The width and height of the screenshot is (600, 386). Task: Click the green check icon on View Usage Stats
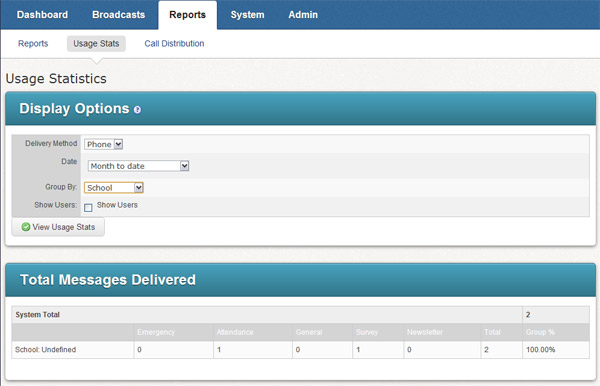point(26,227)
